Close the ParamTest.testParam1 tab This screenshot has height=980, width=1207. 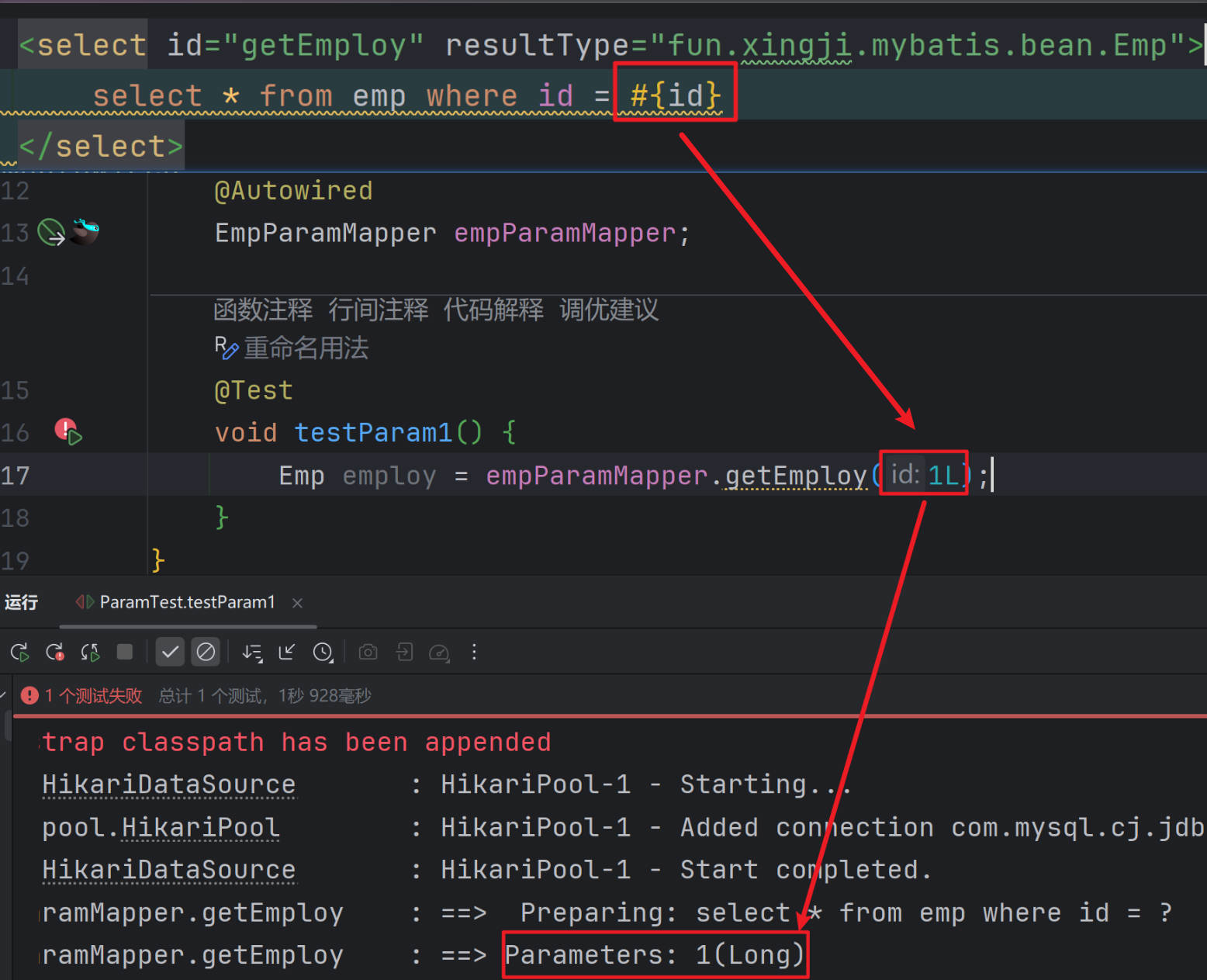coord(297,603)
